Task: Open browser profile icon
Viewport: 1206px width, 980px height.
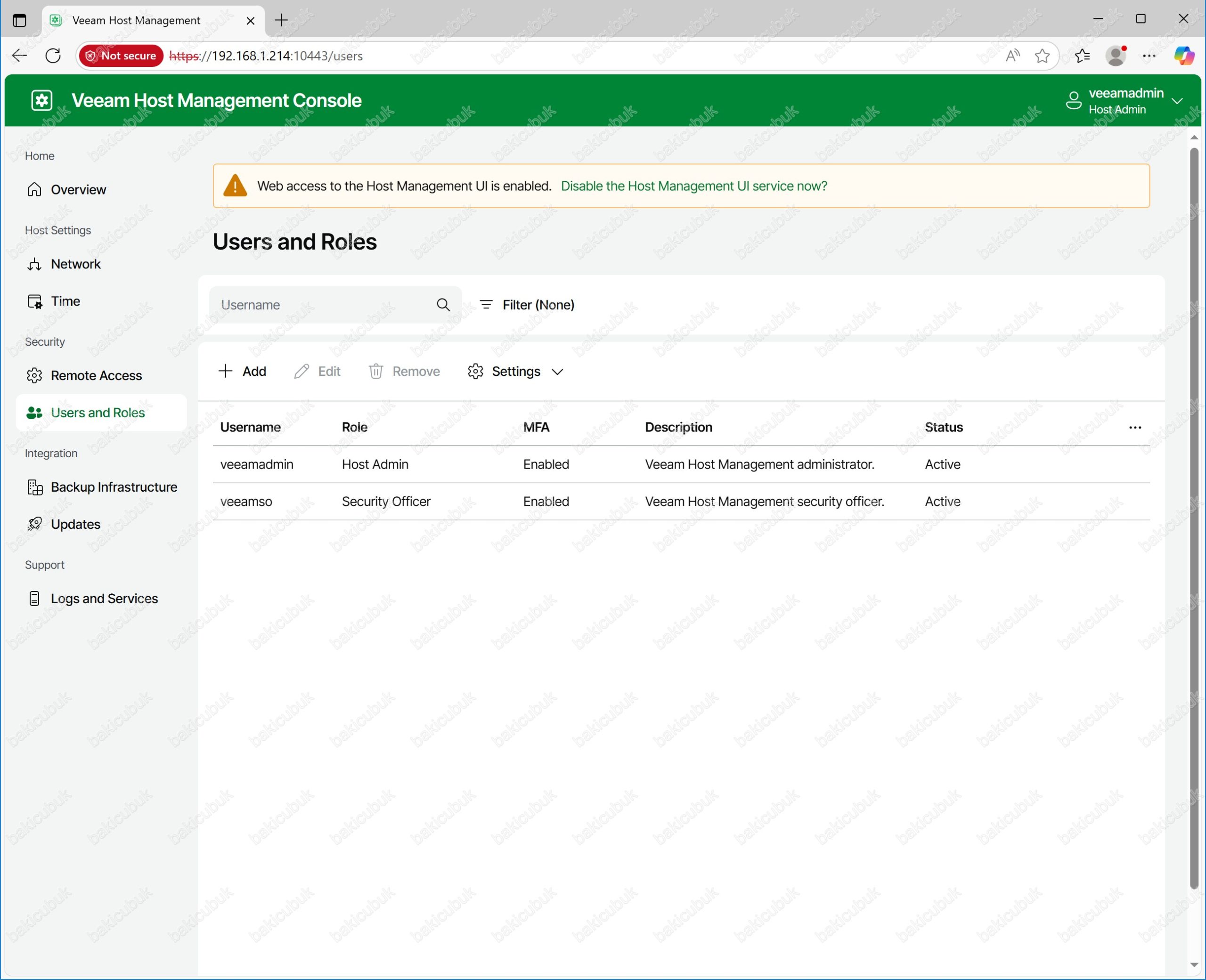Action: click(x=1116, y=55)
